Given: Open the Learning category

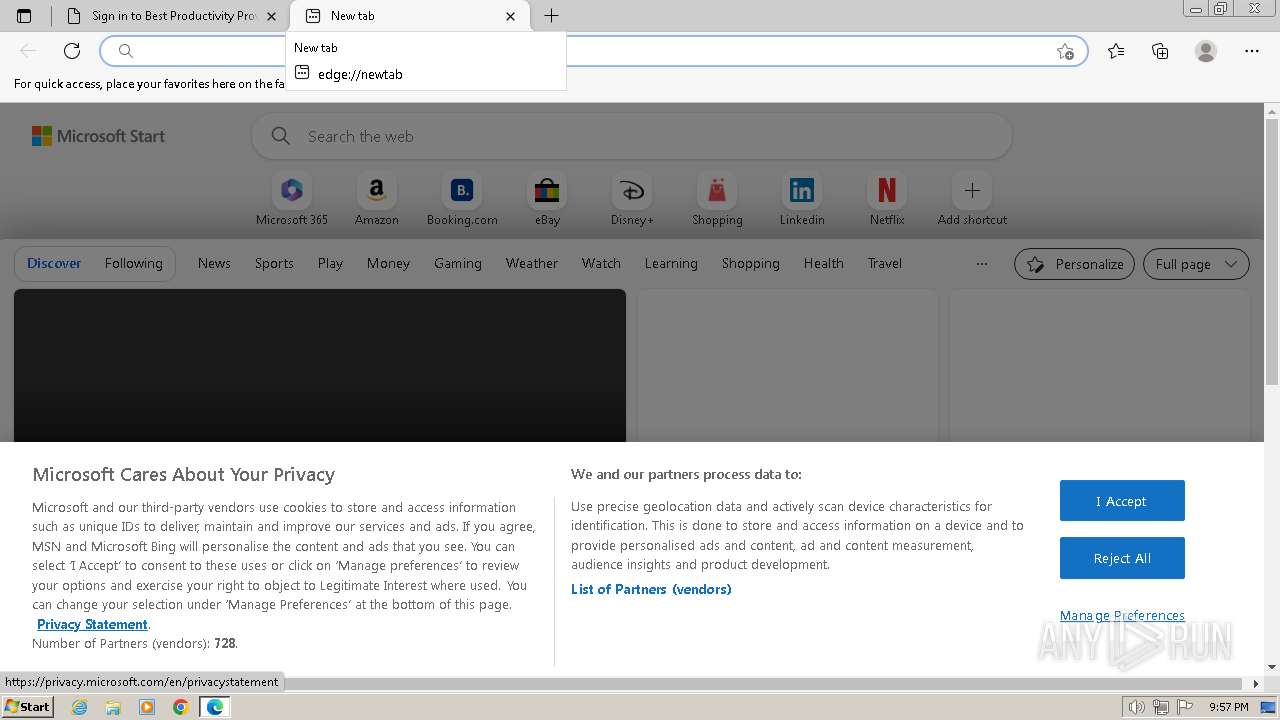Looking at the screenshot, I should [x=671, y=263].
